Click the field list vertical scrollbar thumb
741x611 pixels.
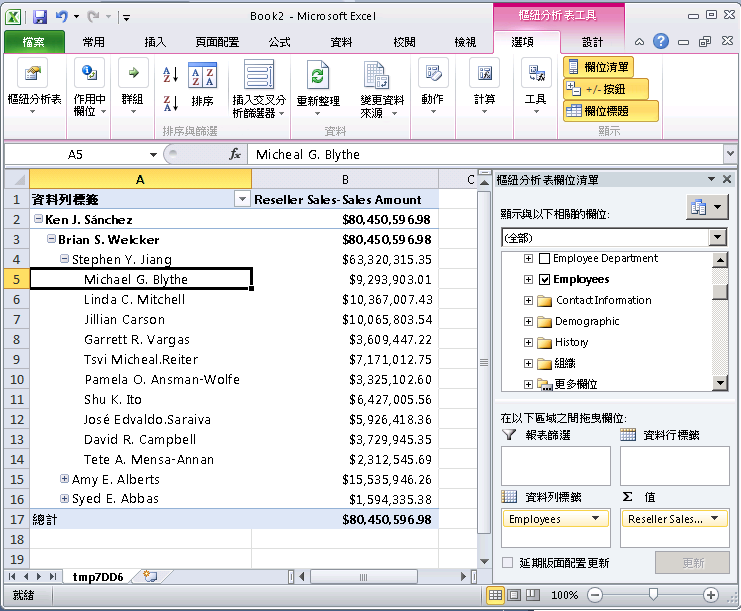(719, 291)
